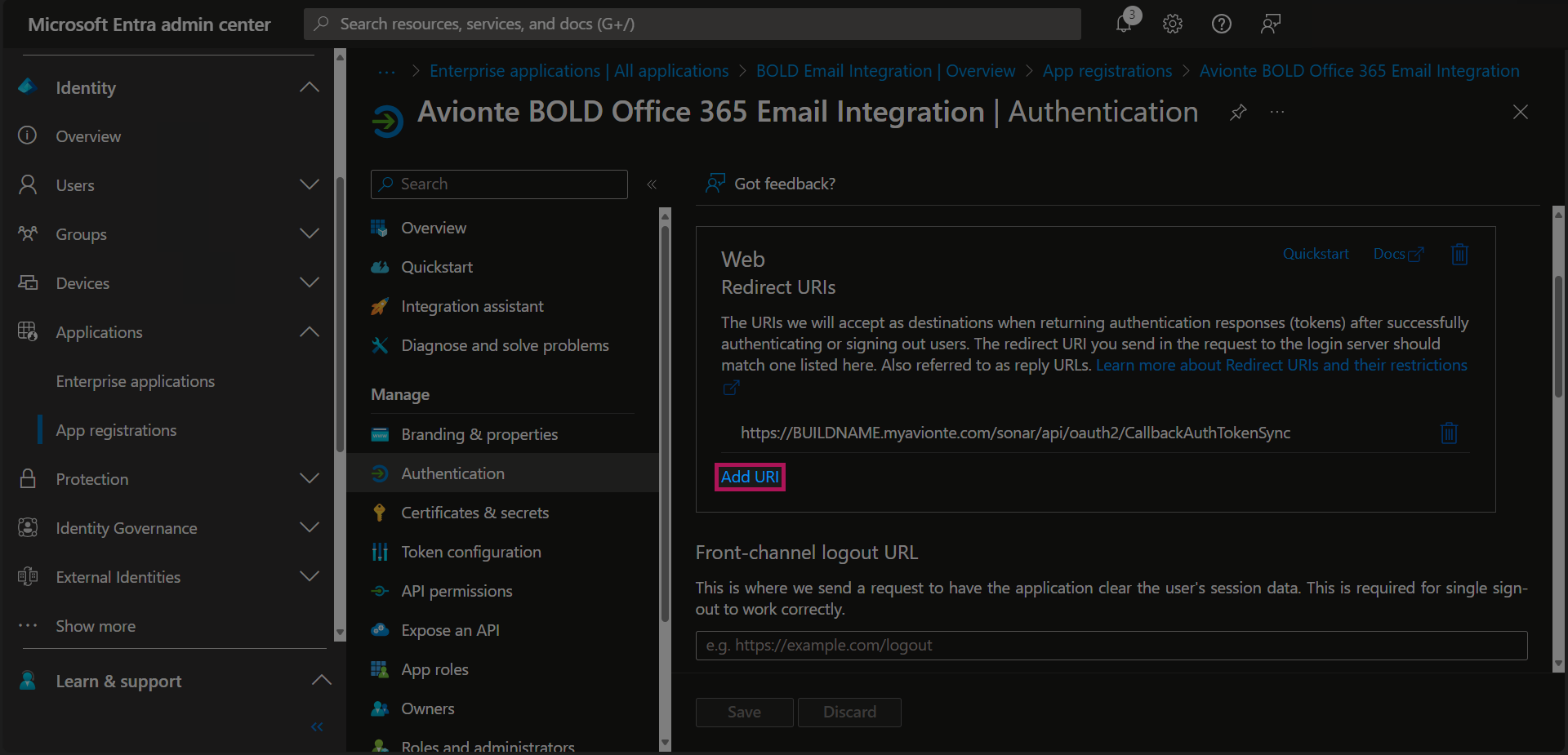Delete the BUILDNAME redirect URI entry
Screen dimensions: 1568x755
click(x=1449, y=433)
